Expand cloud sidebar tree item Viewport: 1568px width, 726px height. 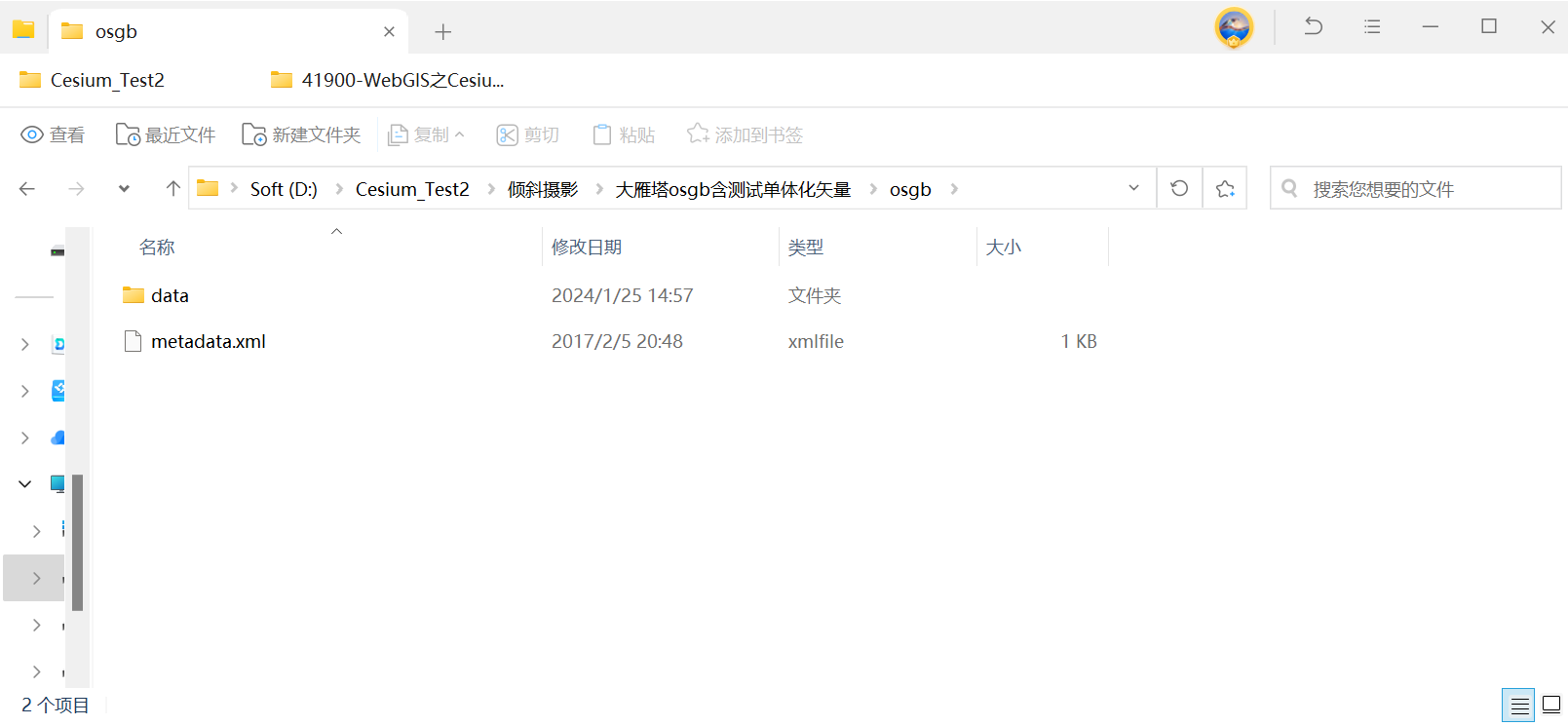tap(25, 438)
